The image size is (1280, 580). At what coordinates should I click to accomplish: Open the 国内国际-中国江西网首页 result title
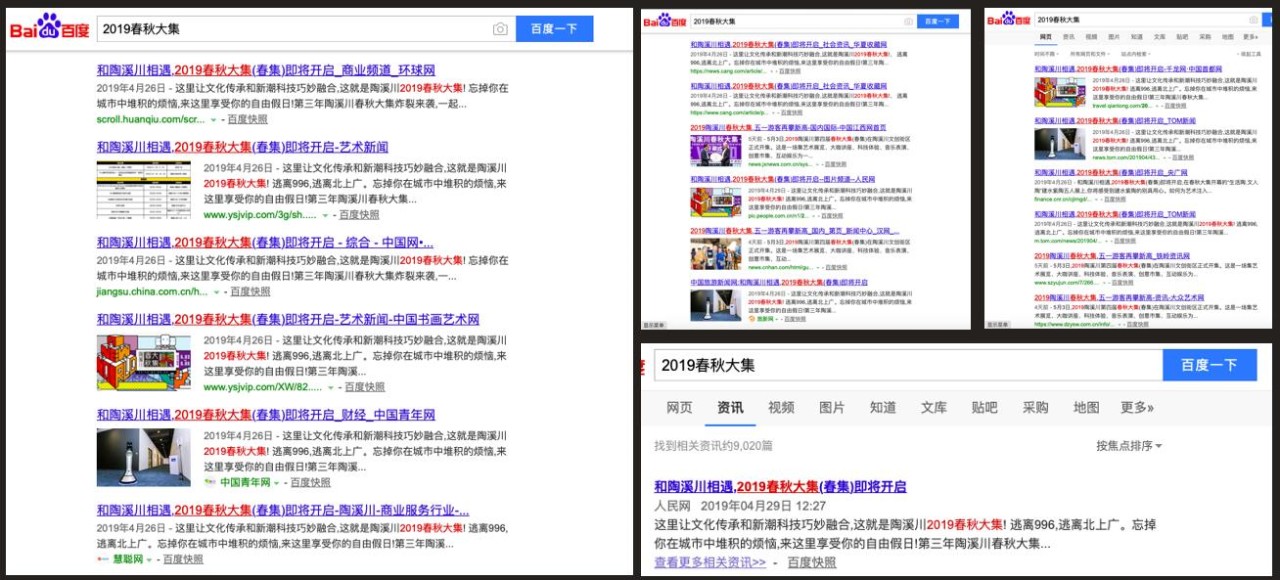(789, 128)
